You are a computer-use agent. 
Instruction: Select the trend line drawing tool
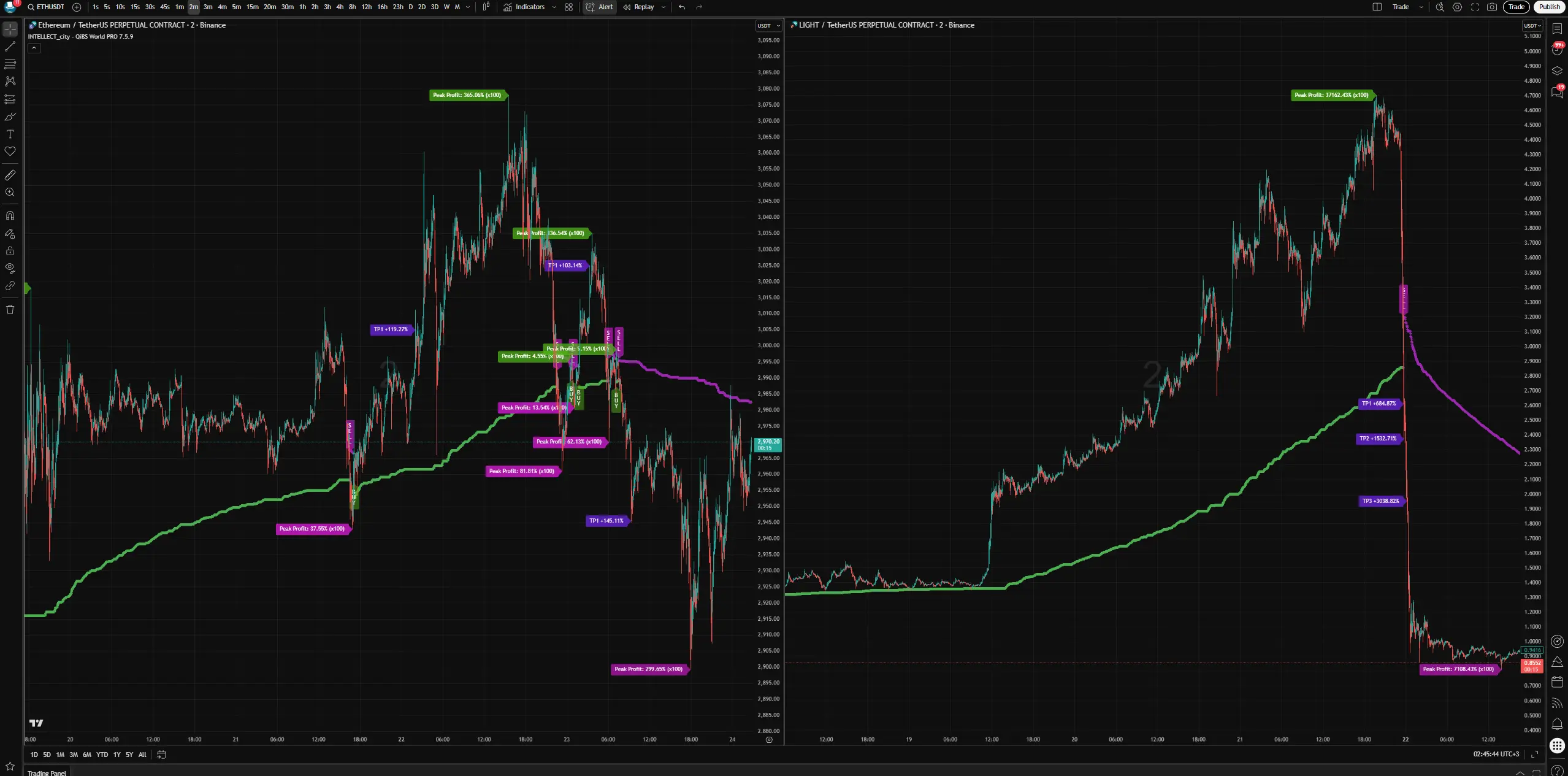(x=10, y=47)
